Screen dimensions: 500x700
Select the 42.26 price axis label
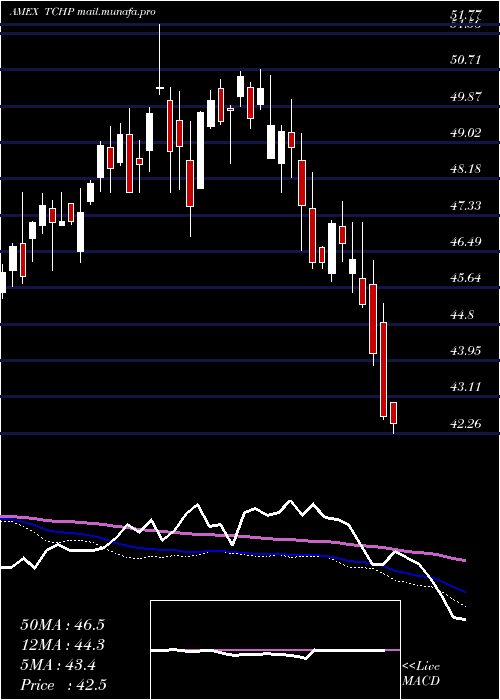tap(466, 423)
